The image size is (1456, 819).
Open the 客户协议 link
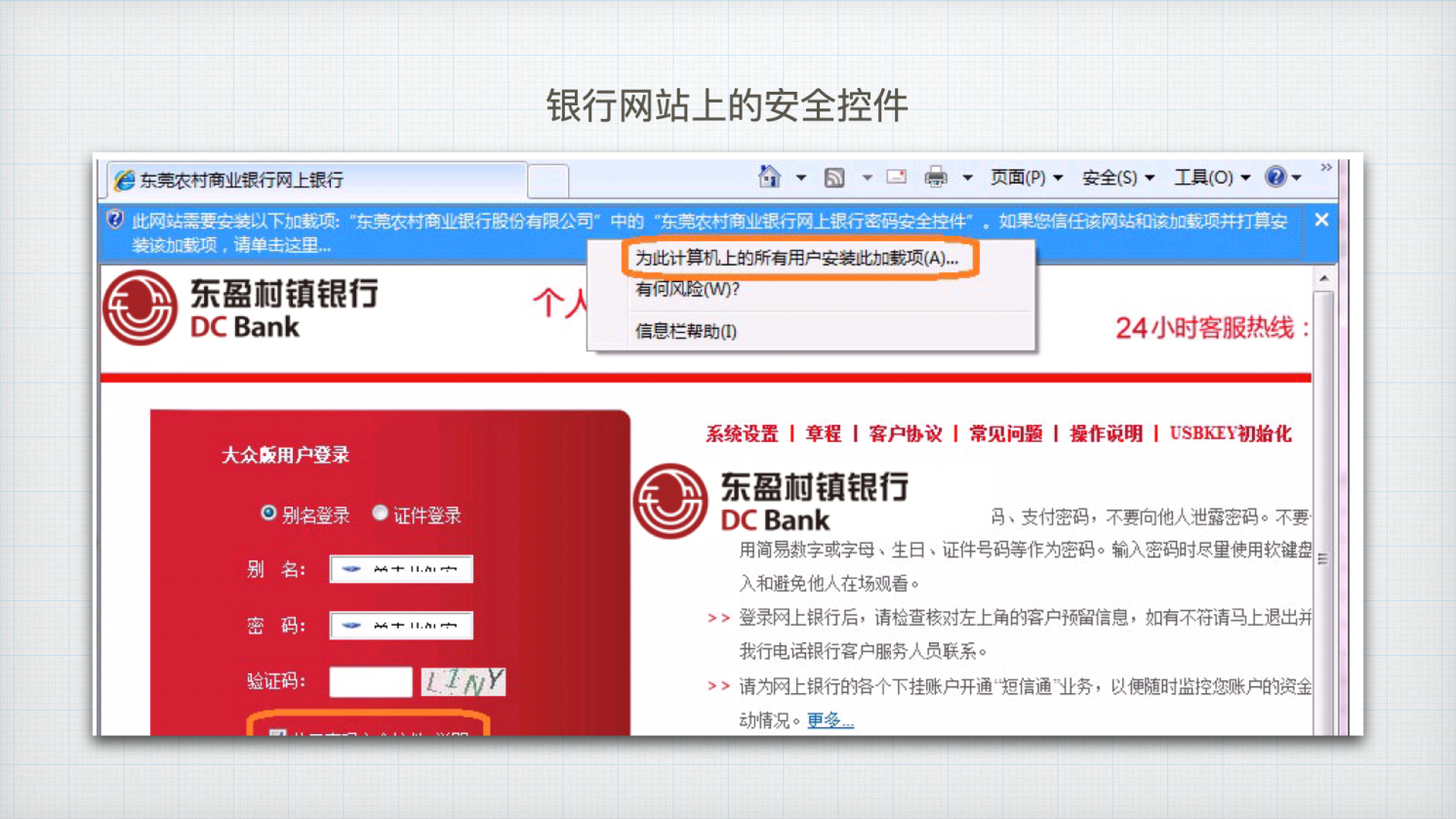coord(906,433)
